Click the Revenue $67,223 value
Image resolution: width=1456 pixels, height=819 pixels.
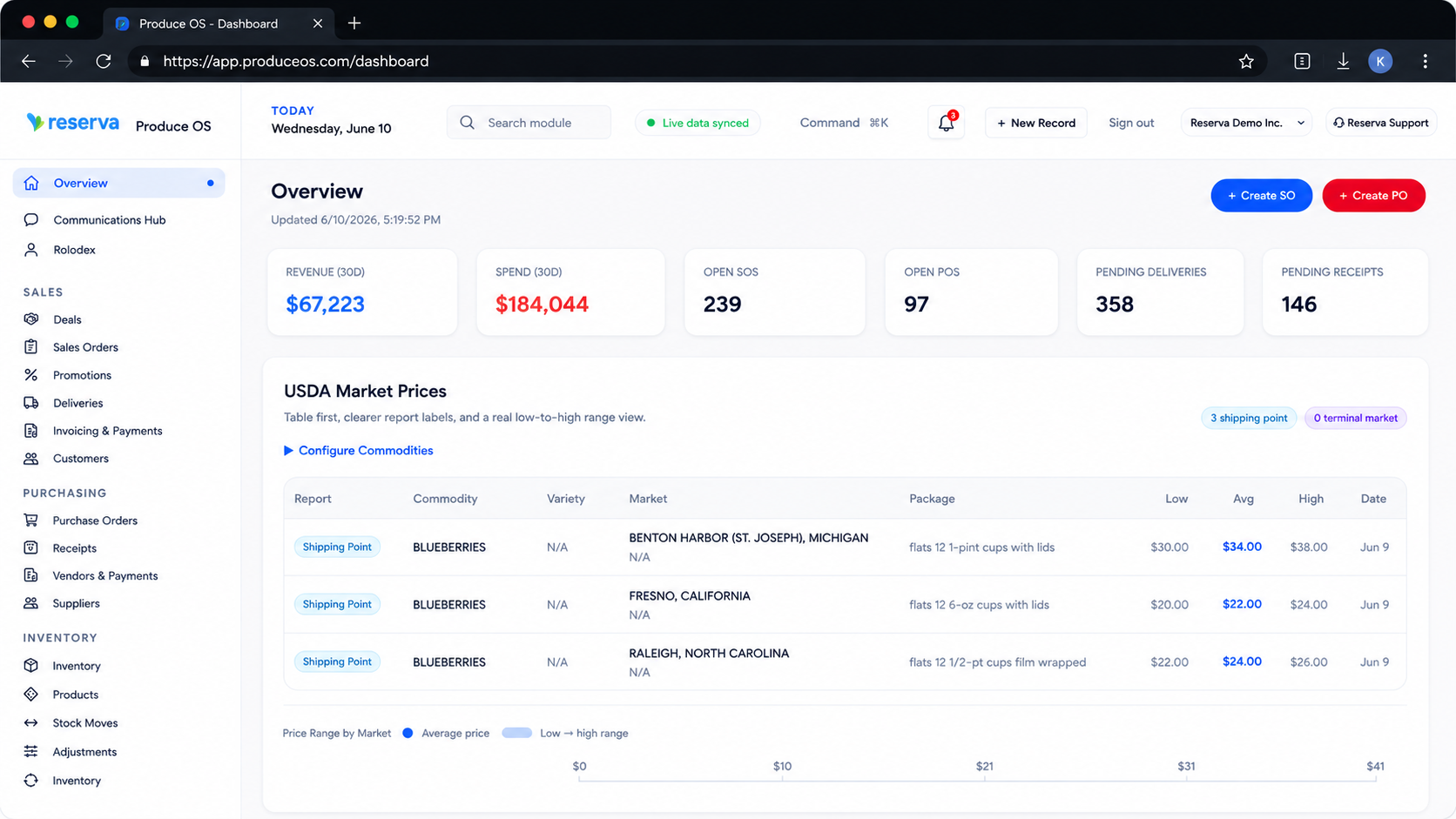tap(325, 304)
